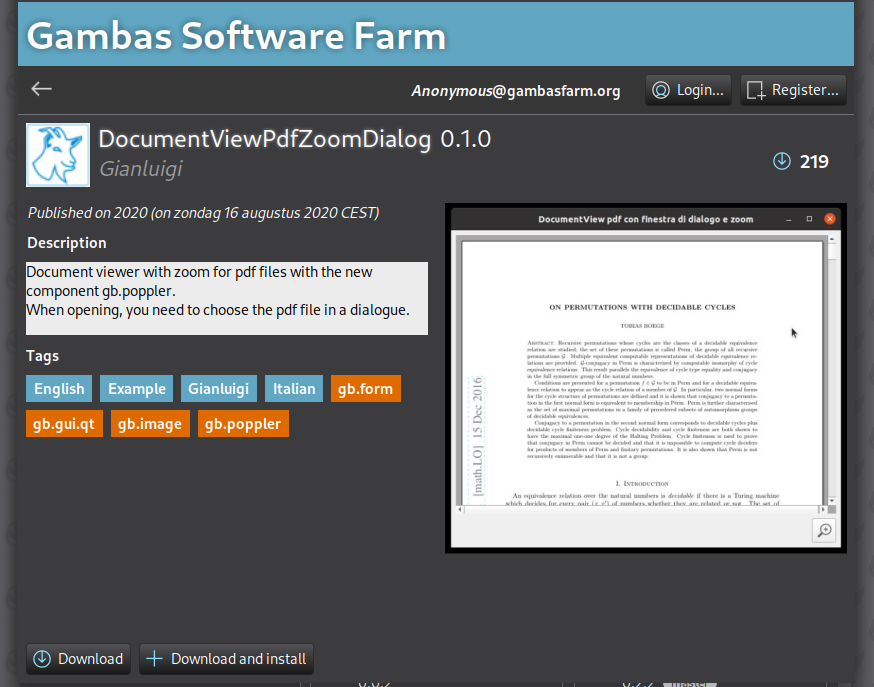The width and height of the screenshot is (874, 687).
Task: Click the download count icon beside 219
Action: pos(782,162)
